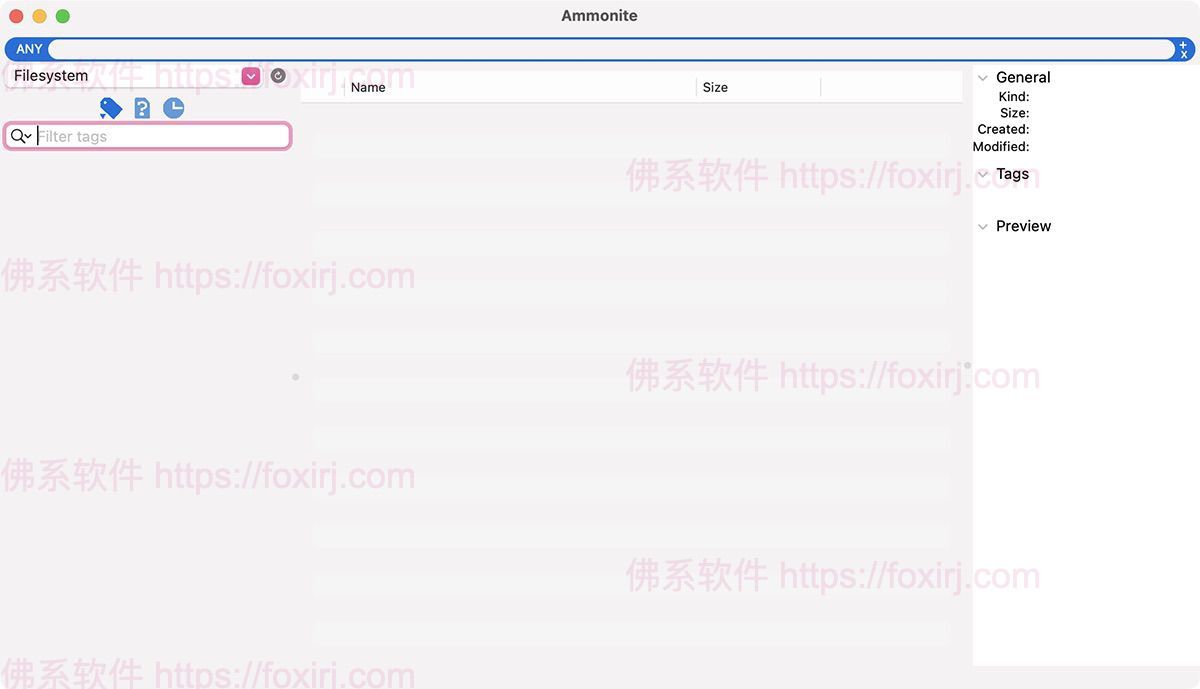The width and height of the screenshot is (1200, 689).
Task: Sort the file list by Name column
Action: 520,88
